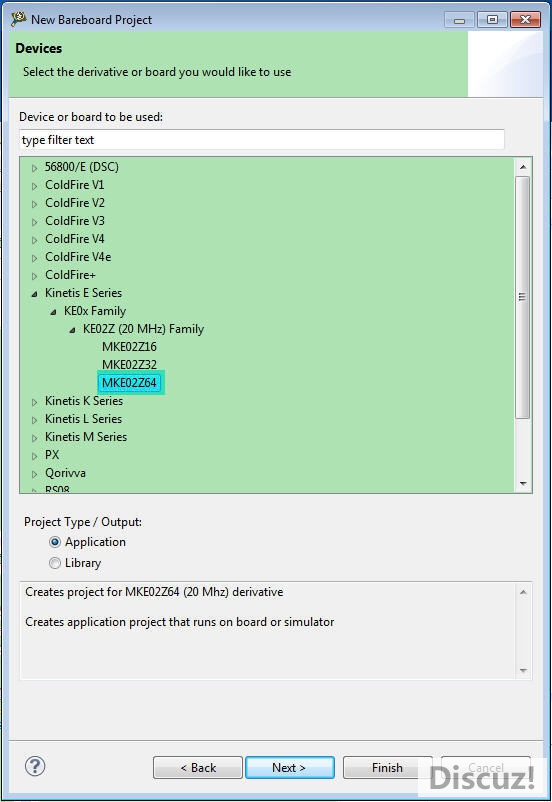Select the KE0x Family label
The width and height of the screenshot is (552, 802).
click(95, 311)
